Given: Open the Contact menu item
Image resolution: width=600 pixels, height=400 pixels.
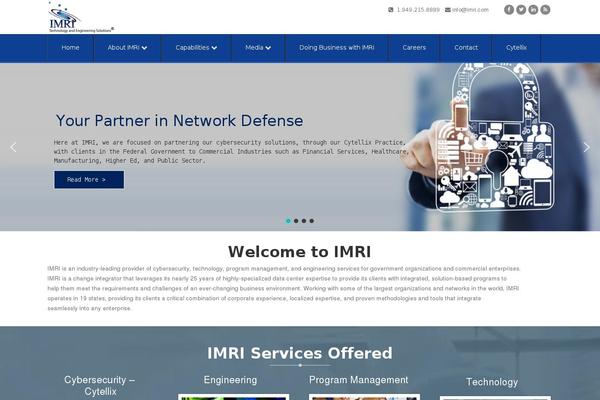Looking at the screenshot, I should [x=466, y=48].
